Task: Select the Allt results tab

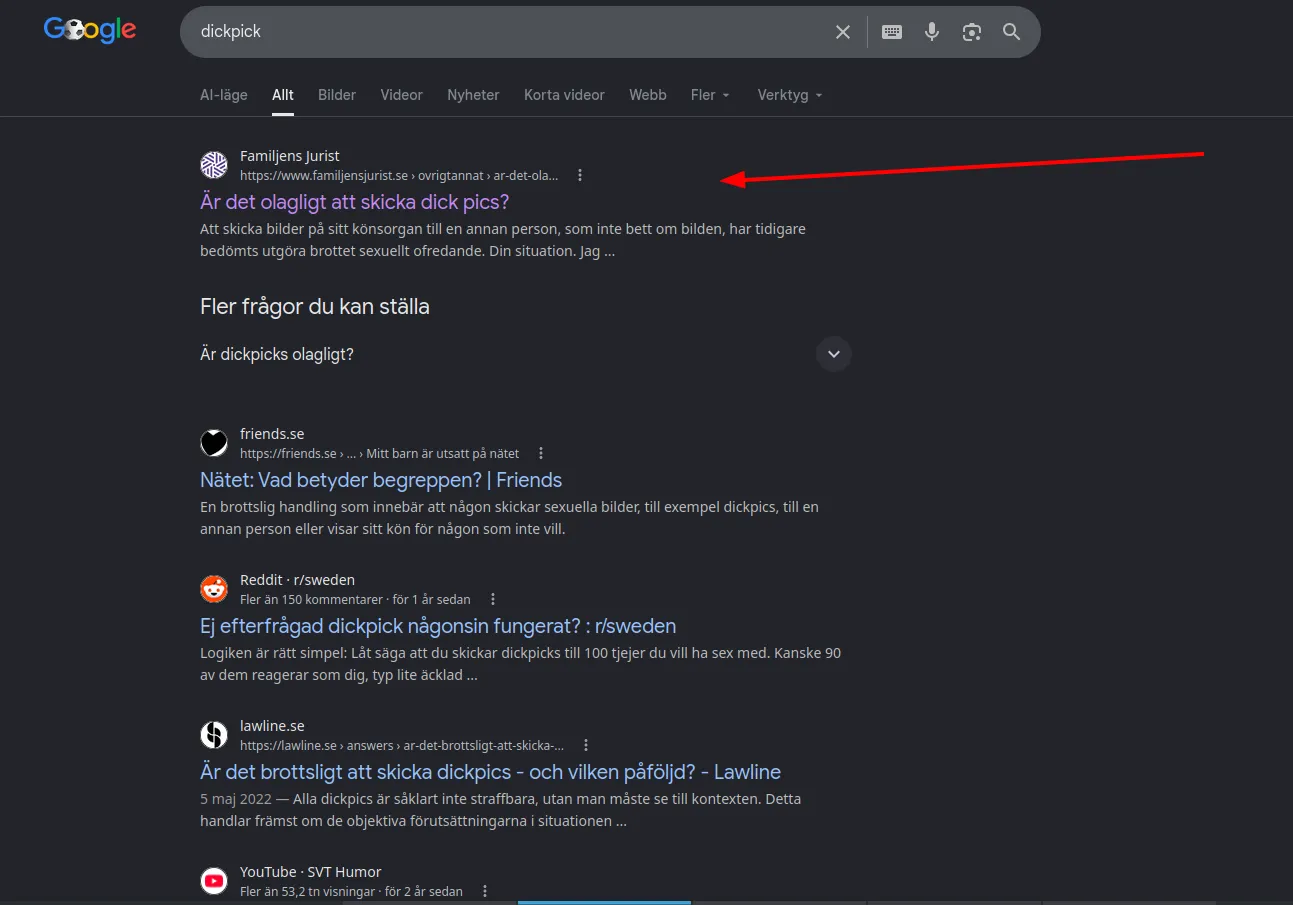Action: (x=283, y=95)
